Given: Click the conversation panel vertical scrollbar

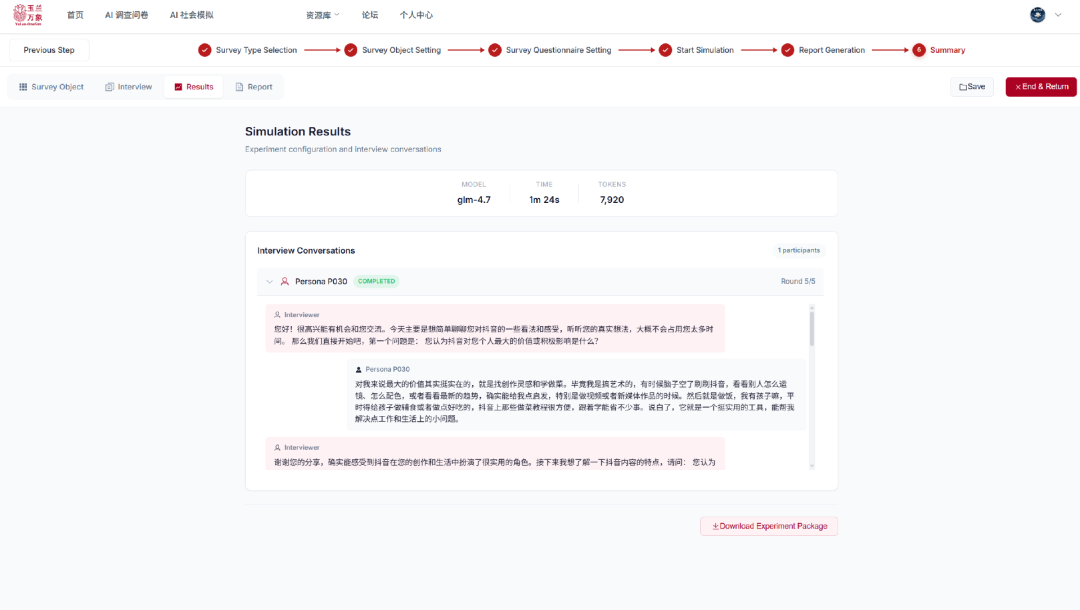Looking at the screenshot, I should click(811, 330).
